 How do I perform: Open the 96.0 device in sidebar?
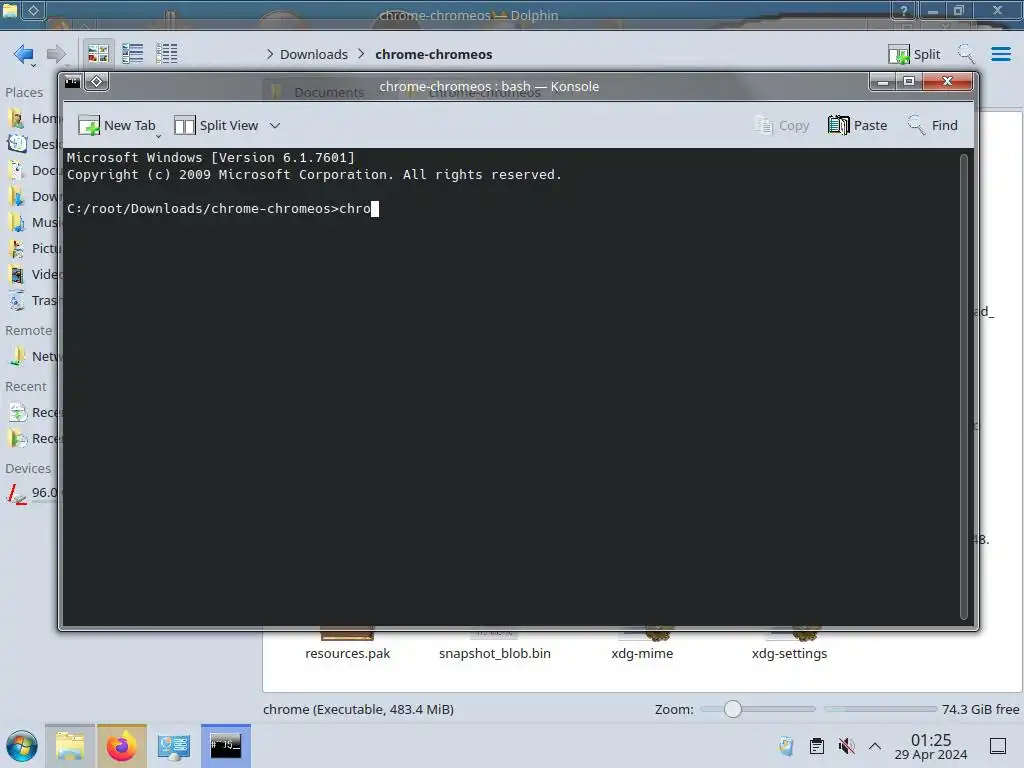tap(33, 493)
